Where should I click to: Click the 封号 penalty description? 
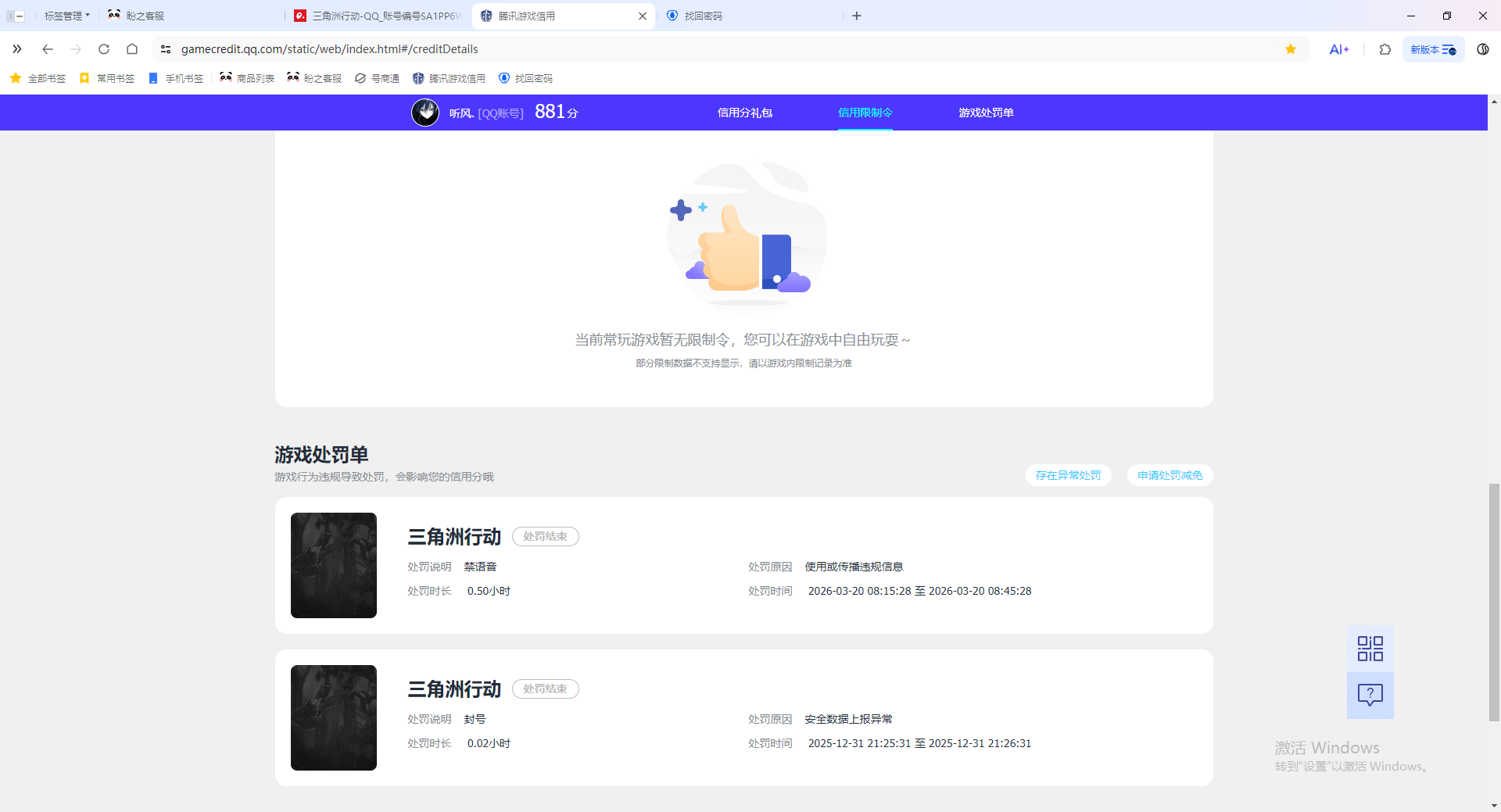click(475, 719)
